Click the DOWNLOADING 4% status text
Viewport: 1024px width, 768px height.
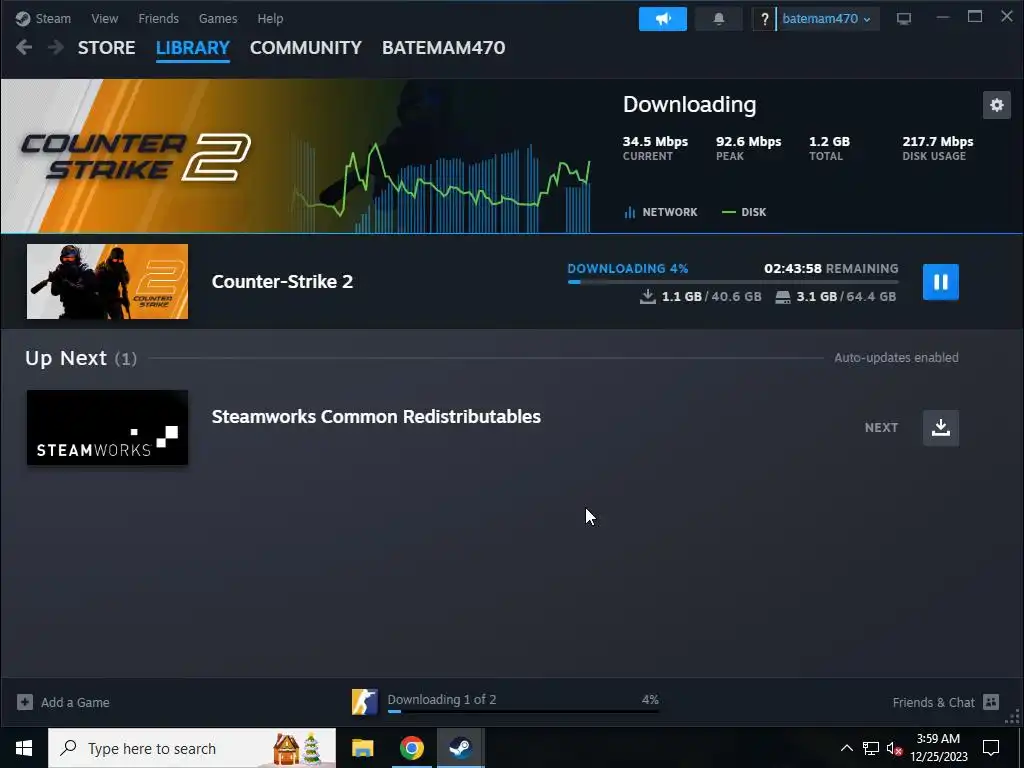(628, 268)
